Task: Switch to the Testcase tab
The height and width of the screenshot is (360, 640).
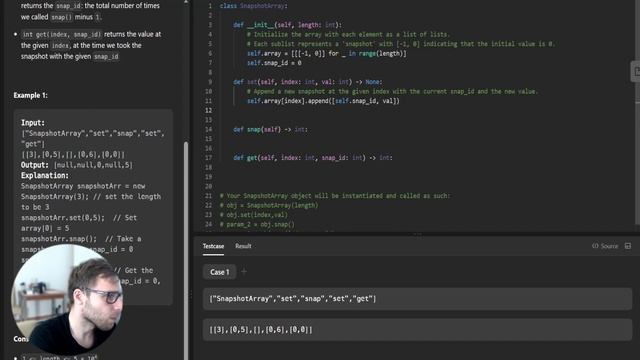Action: (x=213, y=246)
